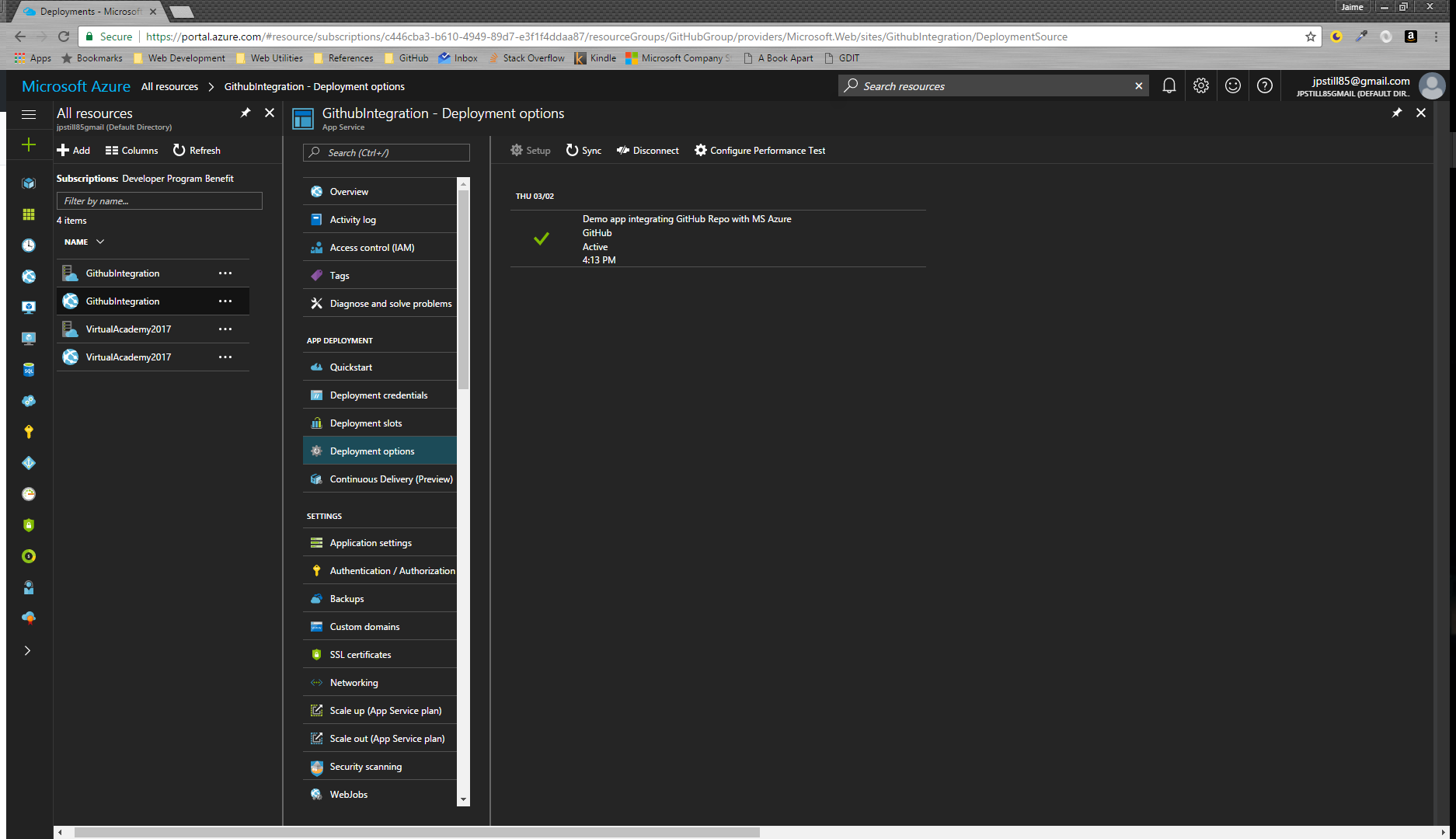Click the horizontal scrollbar at the bottom
The image size is (1456, 839).
416,832
